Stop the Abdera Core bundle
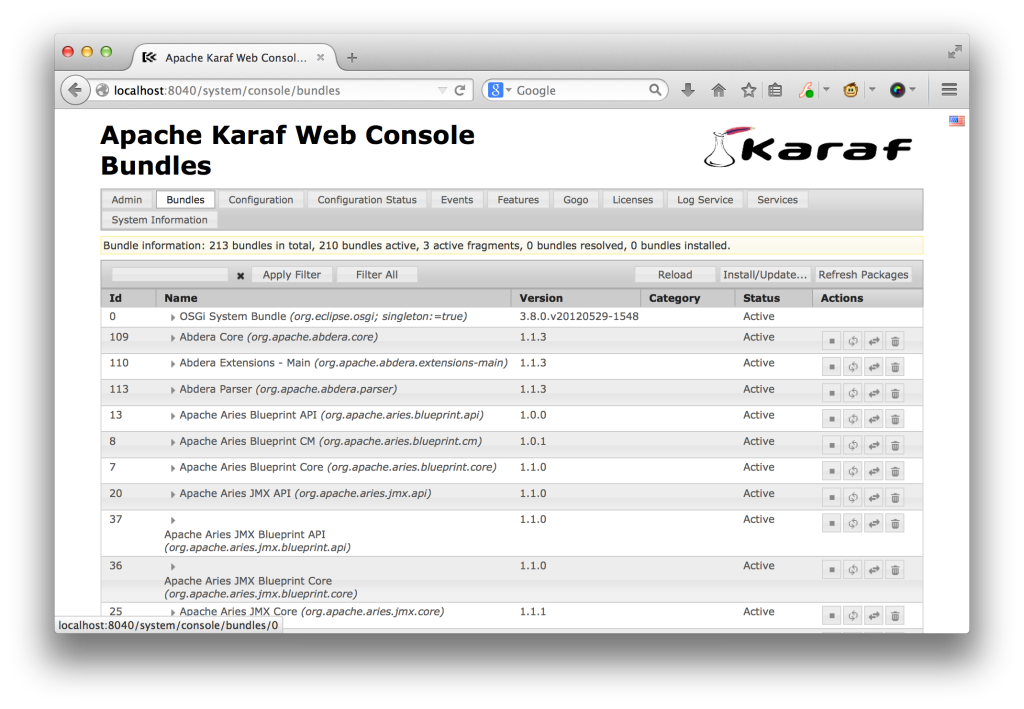The height and width of the screenshot is (709, 1024). point(832,340)
